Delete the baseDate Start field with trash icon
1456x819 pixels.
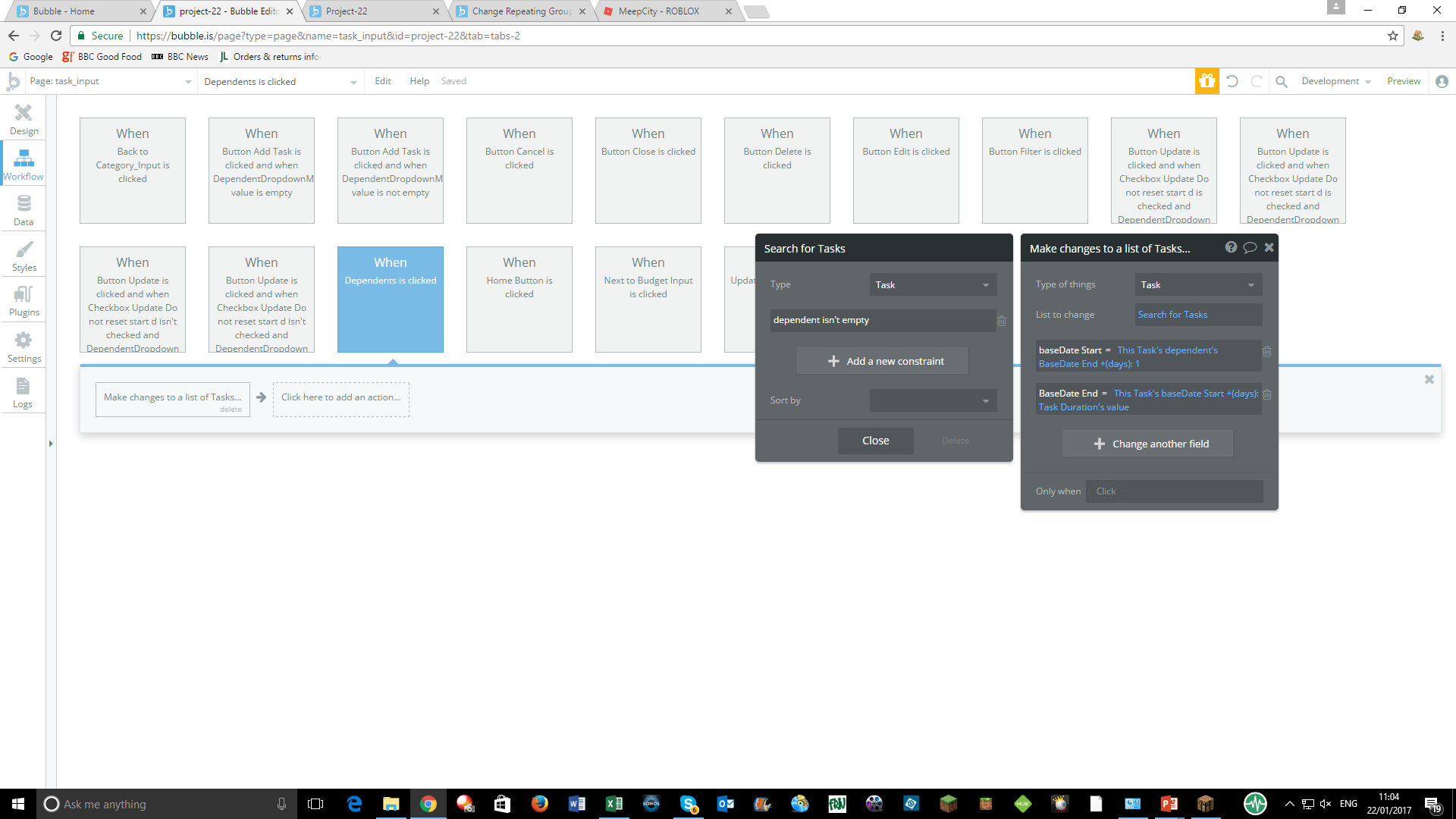coord(1267,351)
